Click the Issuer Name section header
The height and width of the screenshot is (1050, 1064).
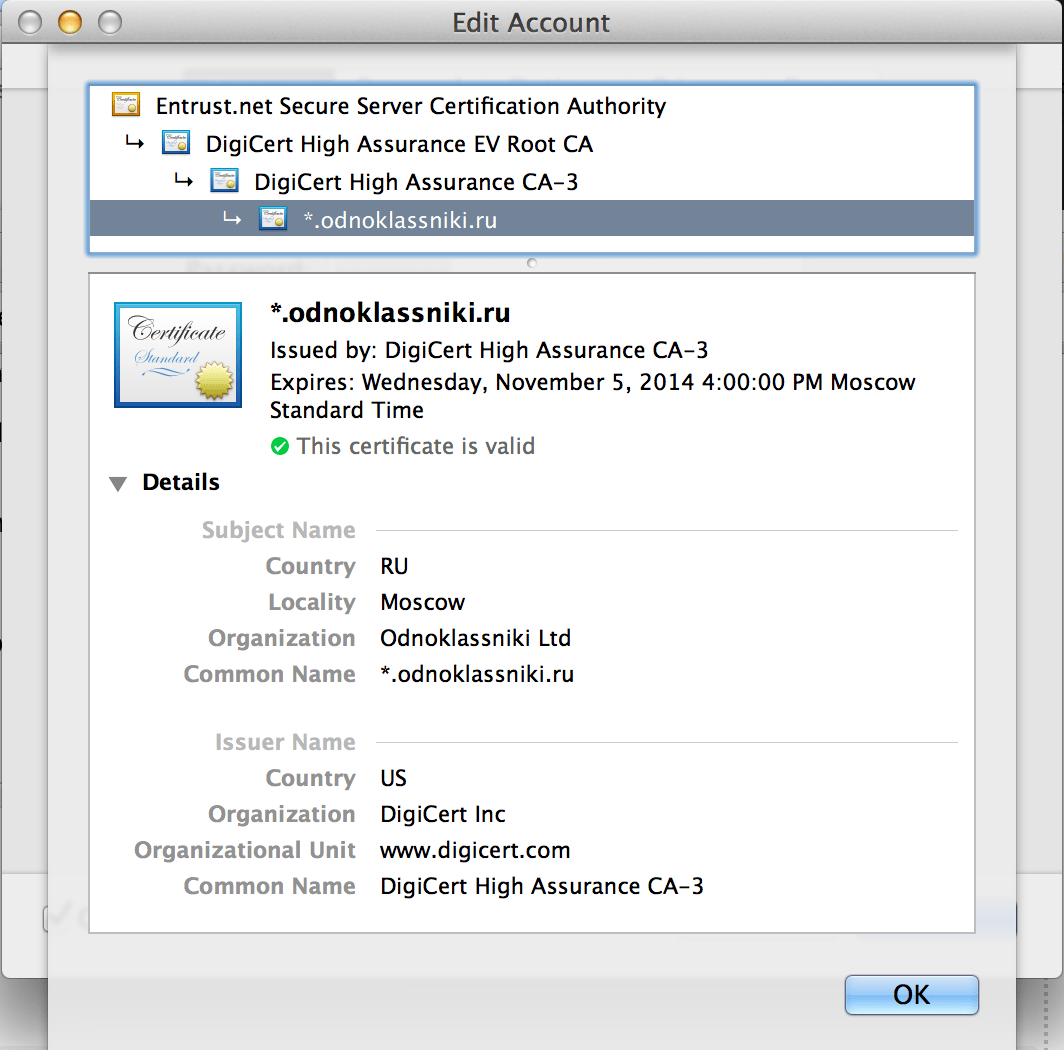point(285,742)
